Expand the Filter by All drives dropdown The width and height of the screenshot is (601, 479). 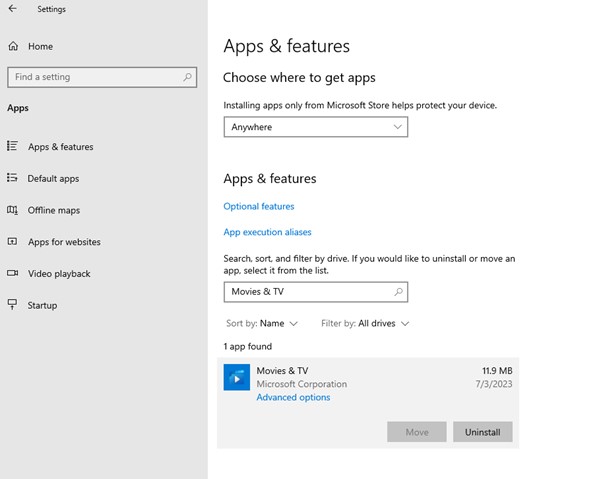click(x=365, y=324)
